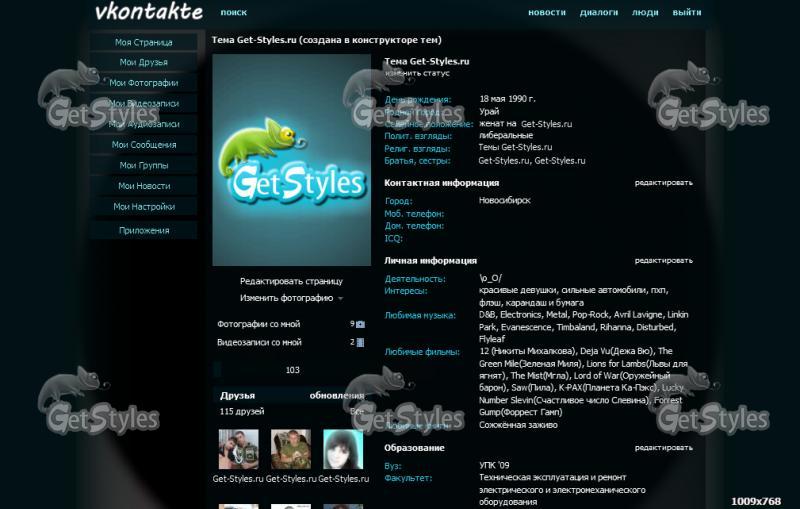Click Изменить фотографию link
The image size is (800, 509).
pyautogui.click(x=286, y=298)
